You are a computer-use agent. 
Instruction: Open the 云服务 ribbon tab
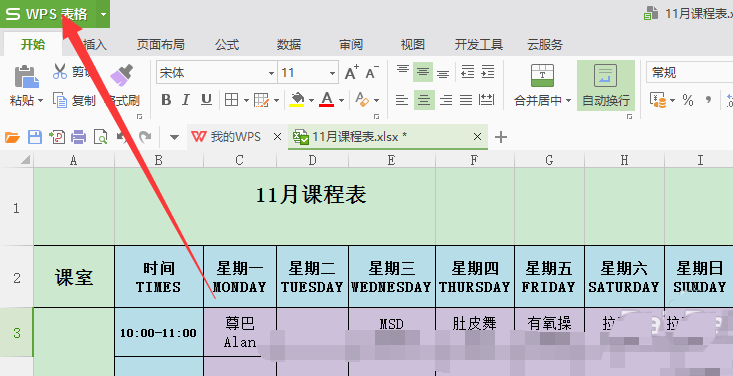[x=545, y=44]
